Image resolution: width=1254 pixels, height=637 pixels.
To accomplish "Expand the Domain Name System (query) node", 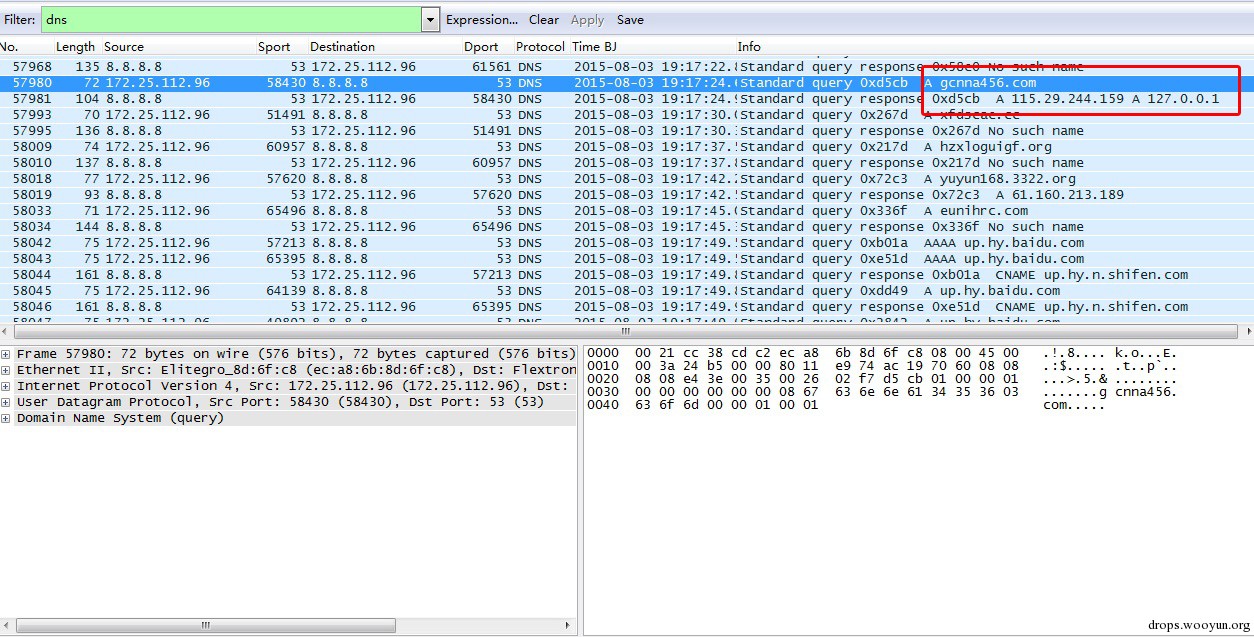I will [x=7, y=418].
